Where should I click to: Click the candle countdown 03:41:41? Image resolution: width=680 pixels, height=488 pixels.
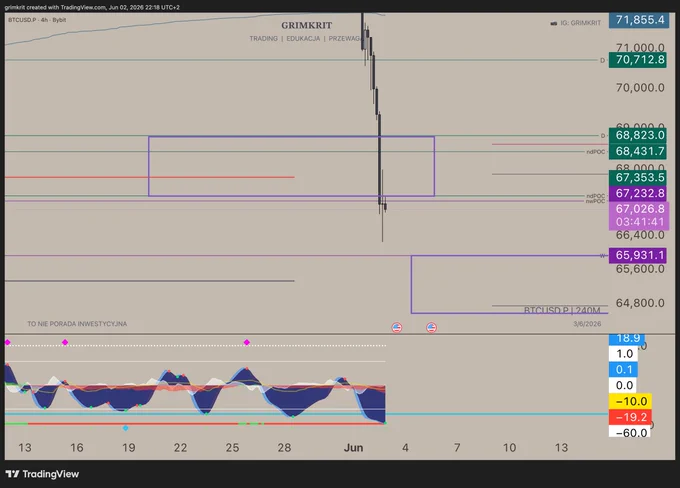[640, 222]
